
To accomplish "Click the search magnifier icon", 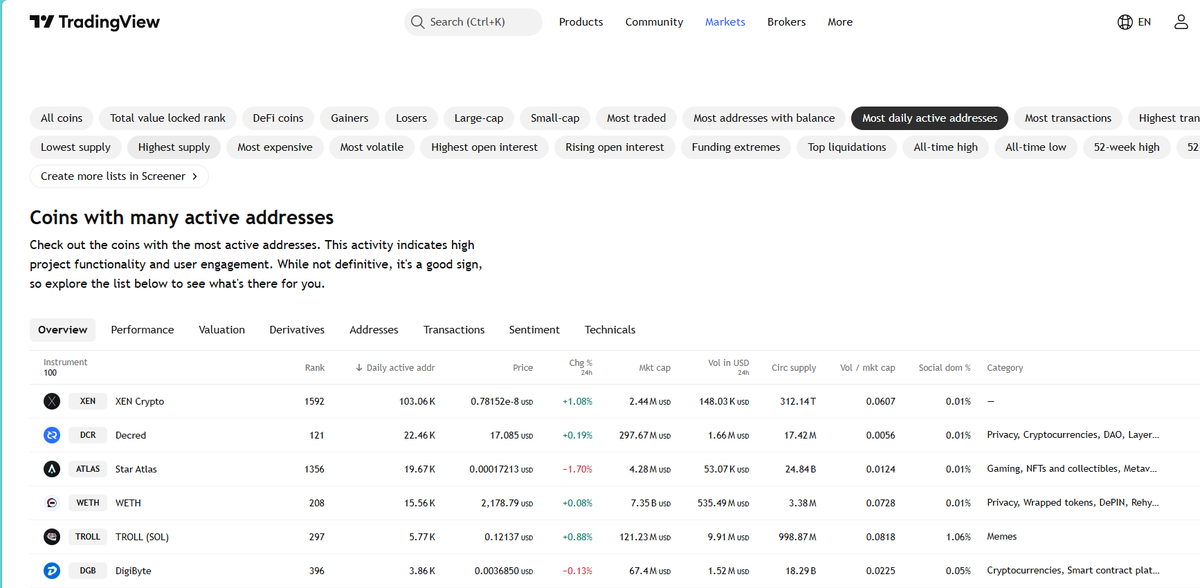I will [x=418, y=22].
